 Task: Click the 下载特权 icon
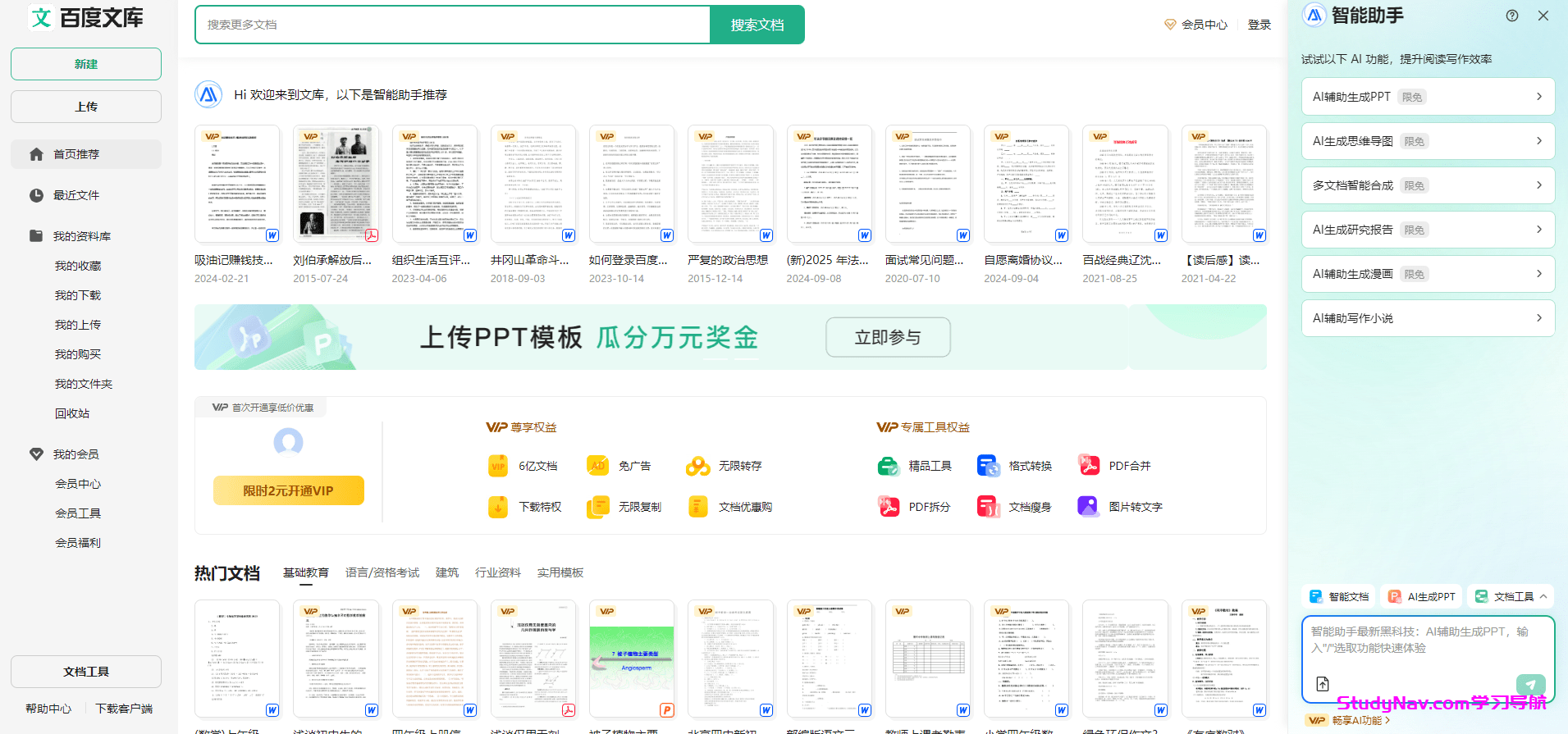click(498, 507)
